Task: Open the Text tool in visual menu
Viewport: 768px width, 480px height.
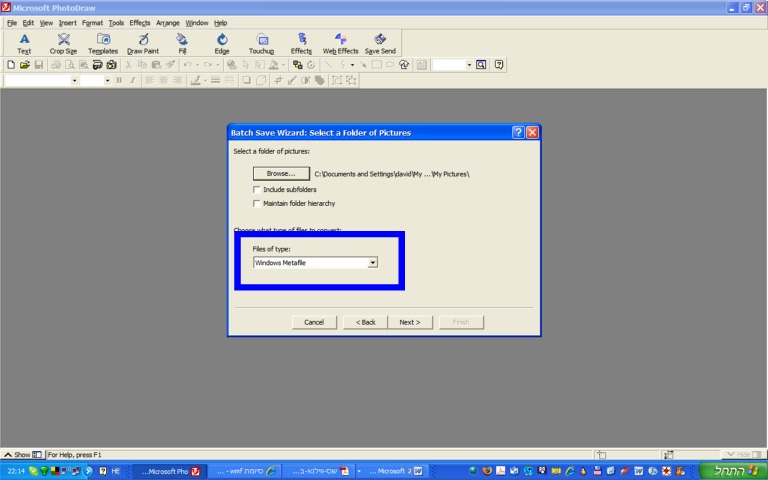Action: 24,43
